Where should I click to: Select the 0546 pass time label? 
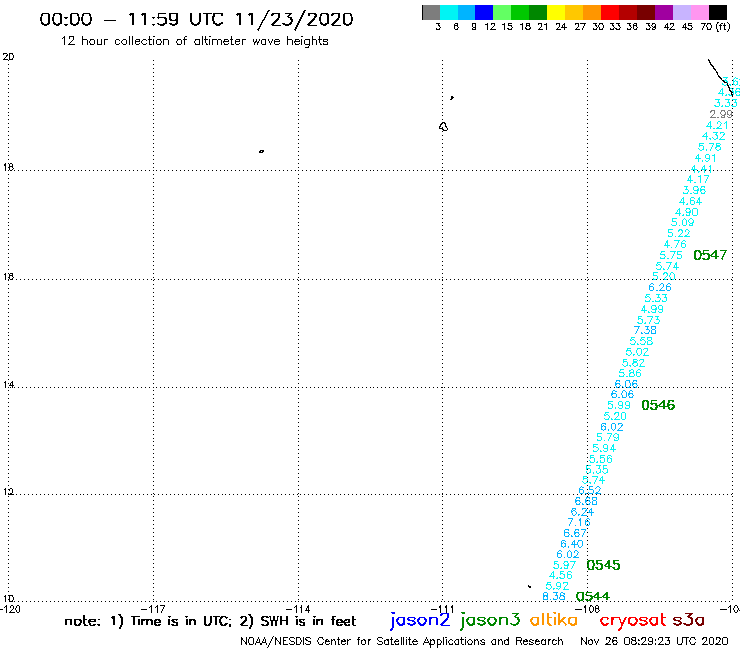click(x=658, y=405)
